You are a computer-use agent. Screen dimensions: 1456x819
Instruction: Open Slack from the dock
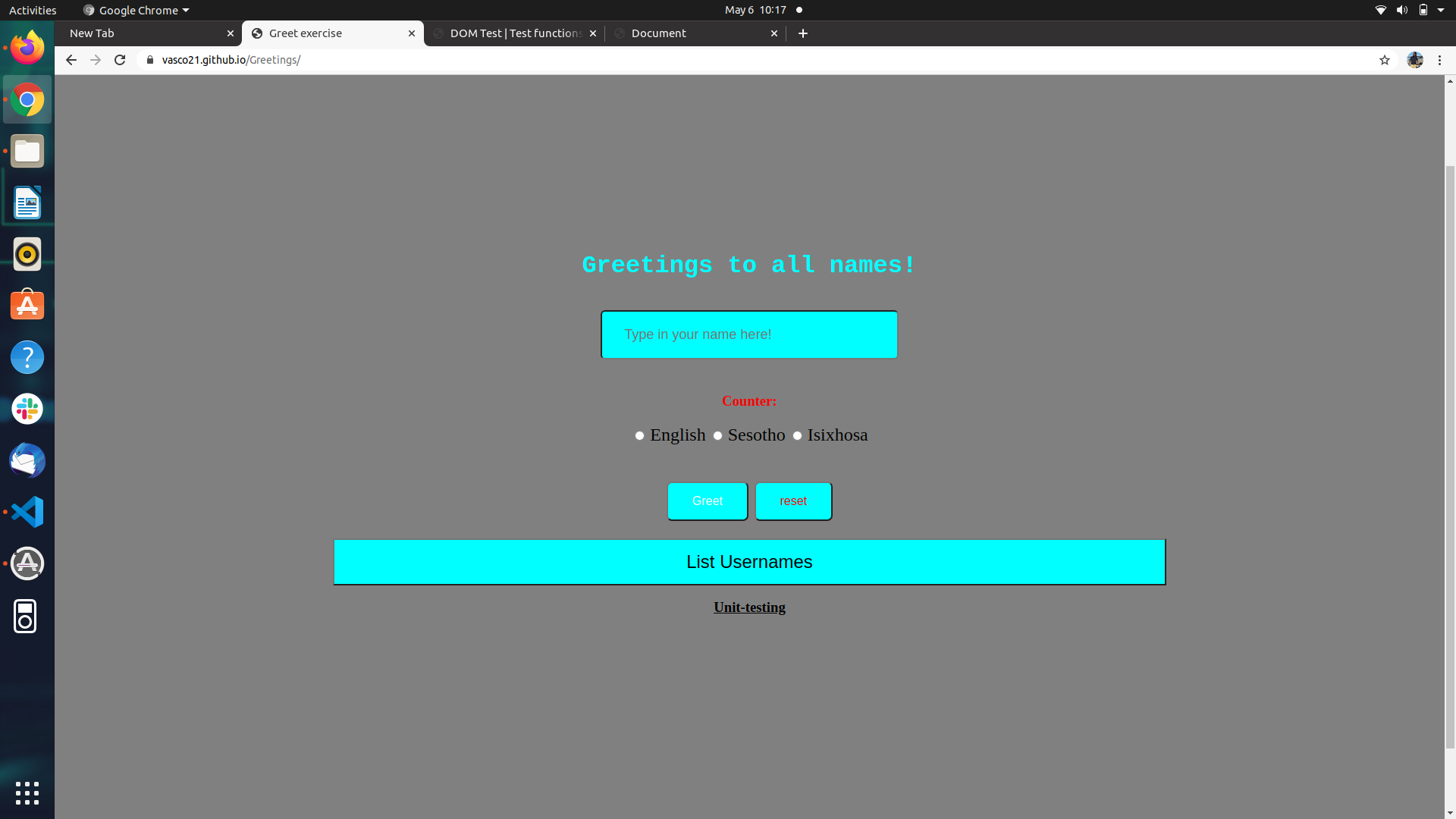click(27, 409)
